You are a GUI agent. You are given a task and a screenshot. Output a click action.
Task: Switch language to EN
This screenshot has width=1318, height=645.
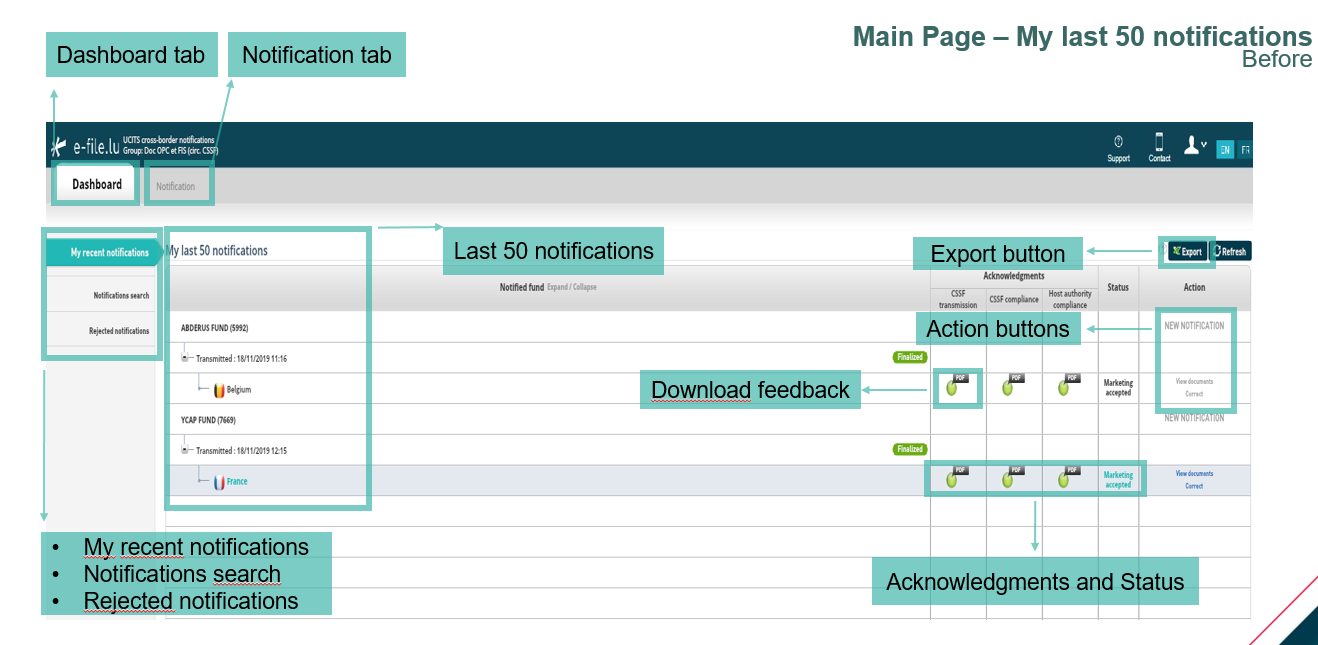point(1224,150)
